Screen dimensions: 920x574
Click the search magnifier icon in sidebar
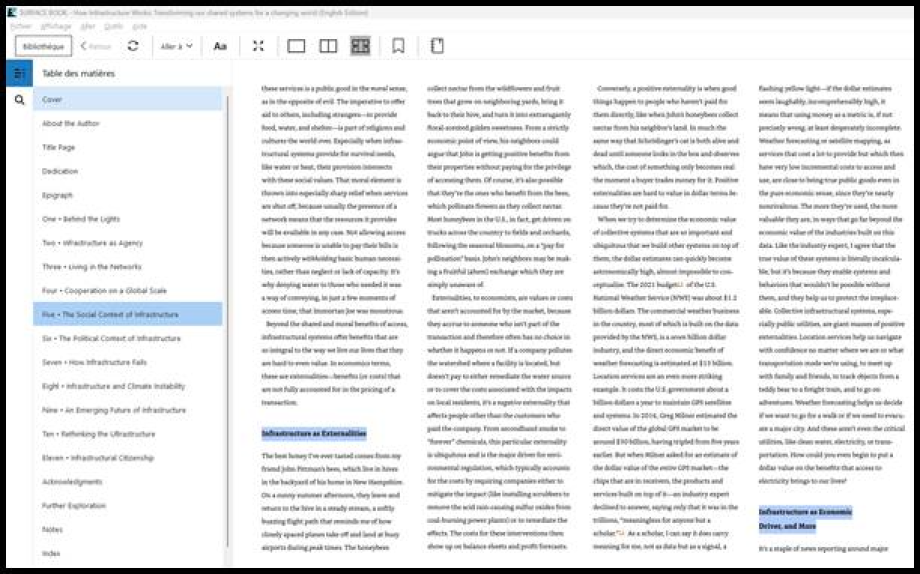coord(19,100)
